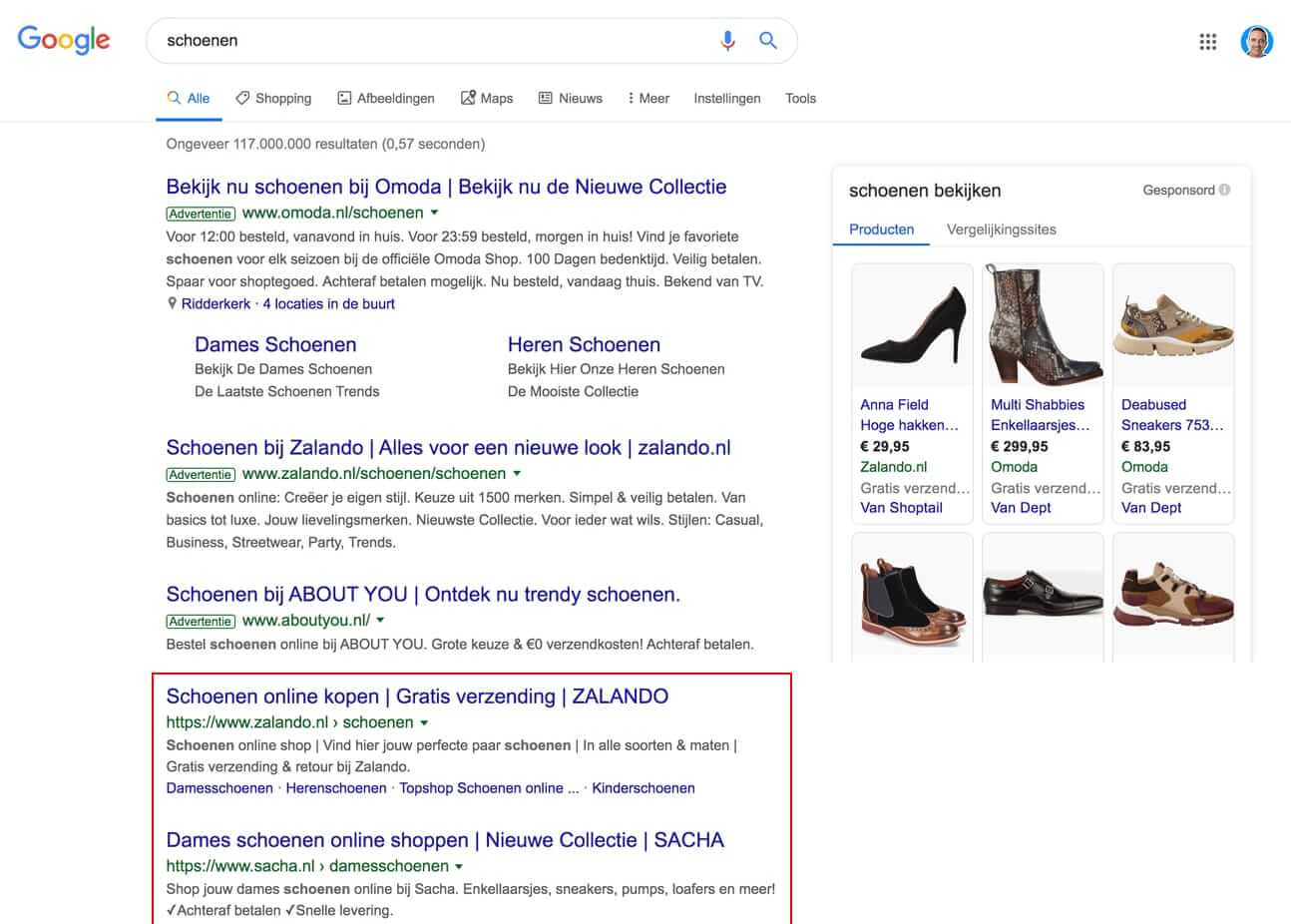Click the Advertentie badge by omoda.nl

tap(201, 214)
